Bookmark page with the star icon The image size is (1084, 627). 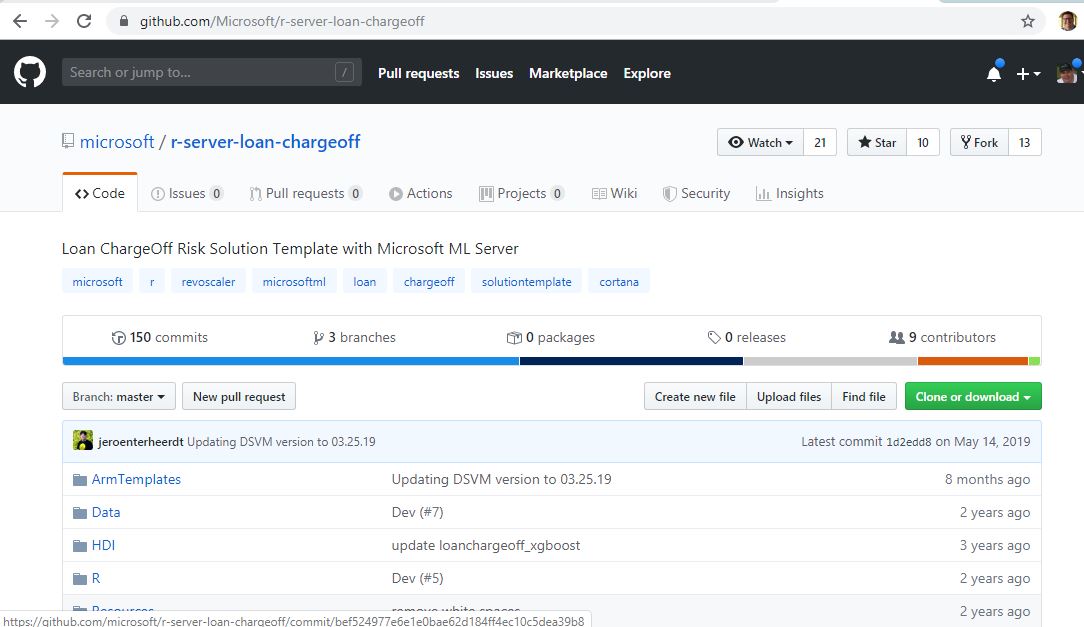(x=1028, y=21)
